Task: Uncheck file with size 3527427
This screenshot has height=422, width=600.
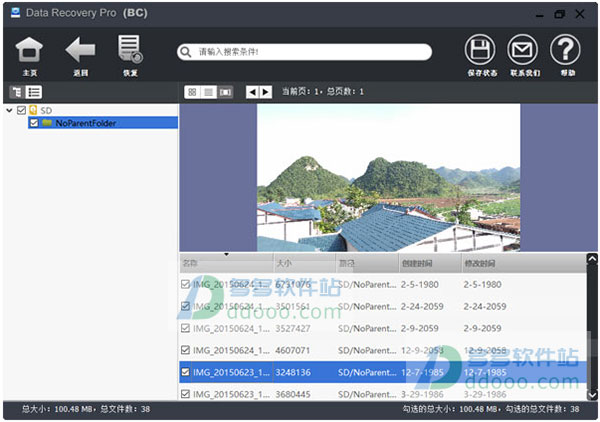Action: point(185,328)
